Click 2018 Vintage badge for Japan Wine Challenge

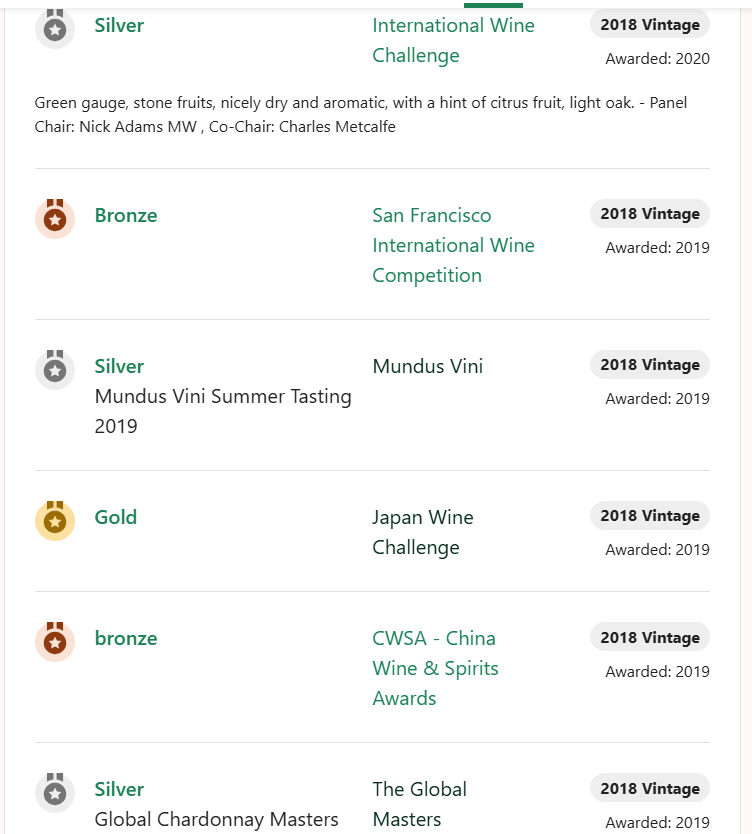click(650, 515)
